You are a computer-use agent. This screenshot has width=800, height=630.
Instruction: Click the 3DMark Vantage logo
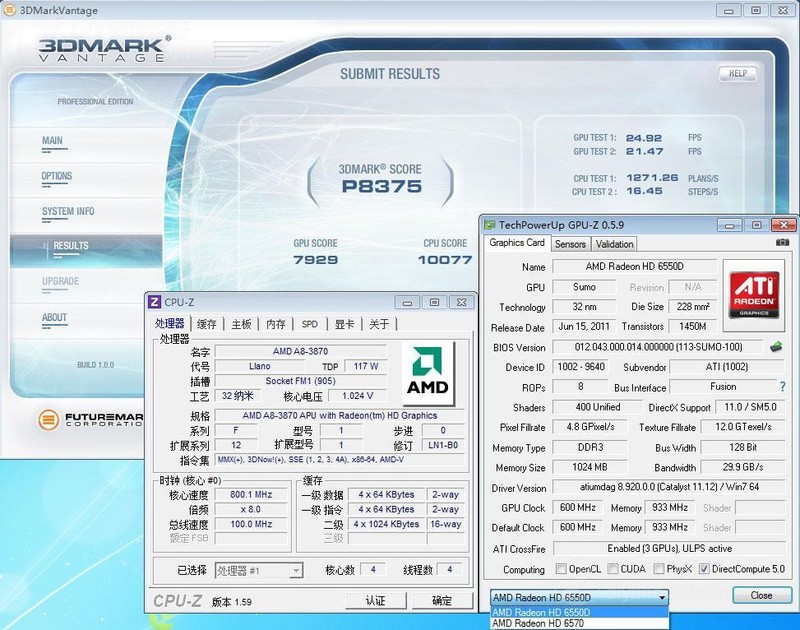pyautogui.click(x=105, y=49)
